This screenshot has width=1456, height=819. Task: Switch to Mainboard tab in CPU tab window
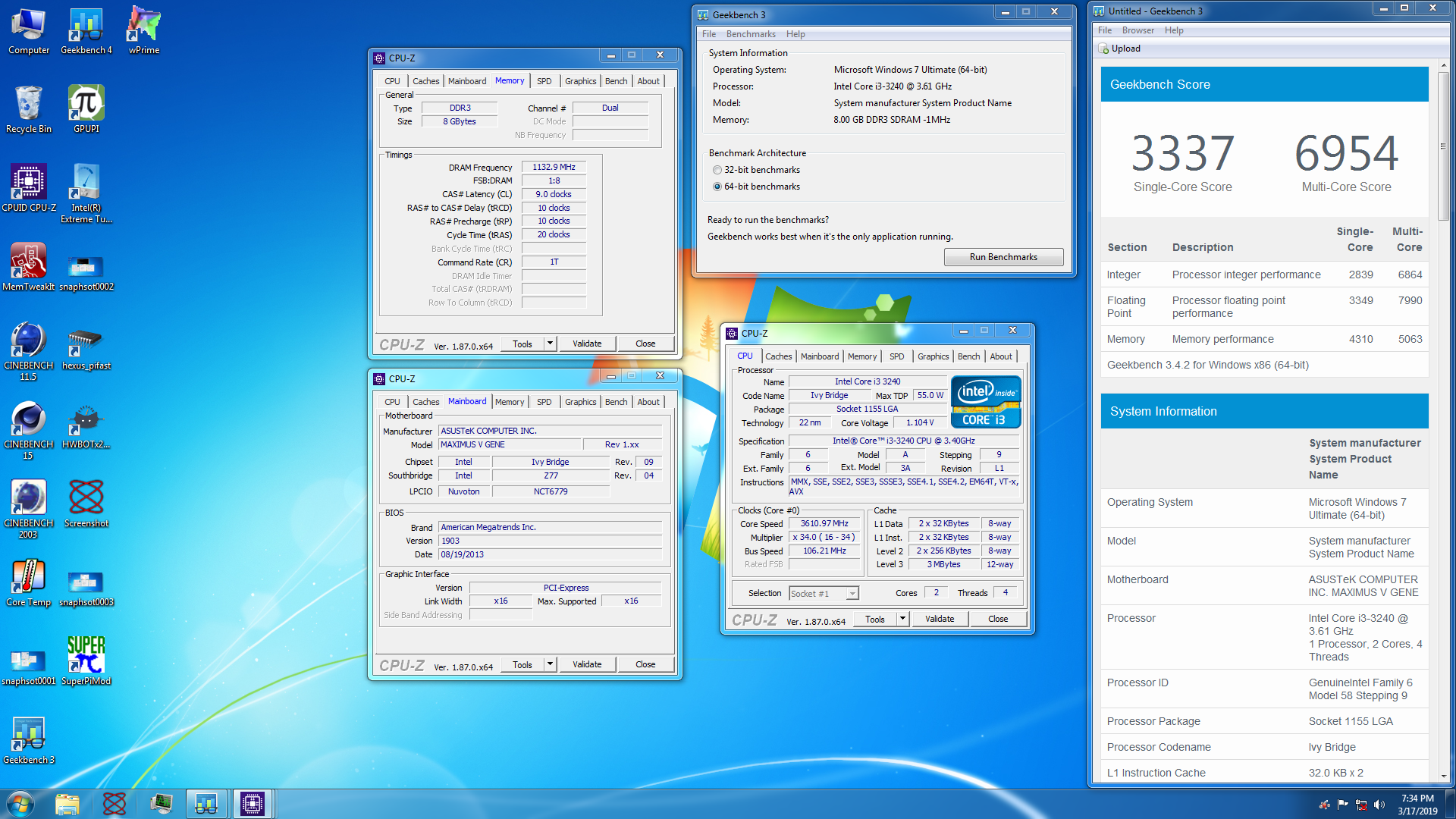tap(820, 356)
